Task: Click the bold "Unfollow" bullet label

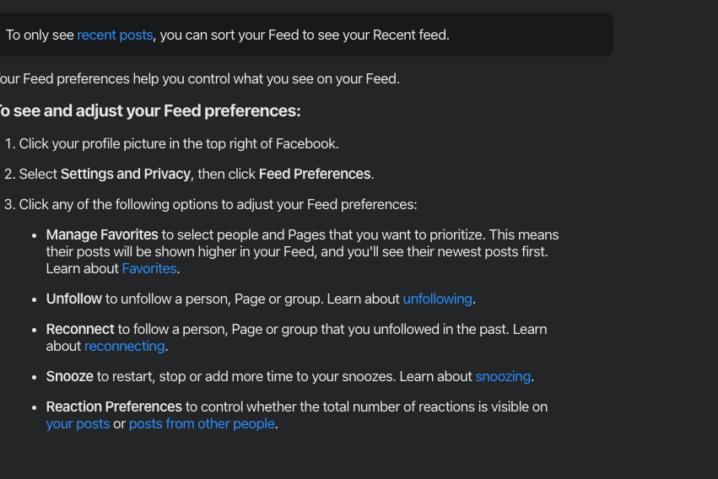Action: (x=74, y=299)
